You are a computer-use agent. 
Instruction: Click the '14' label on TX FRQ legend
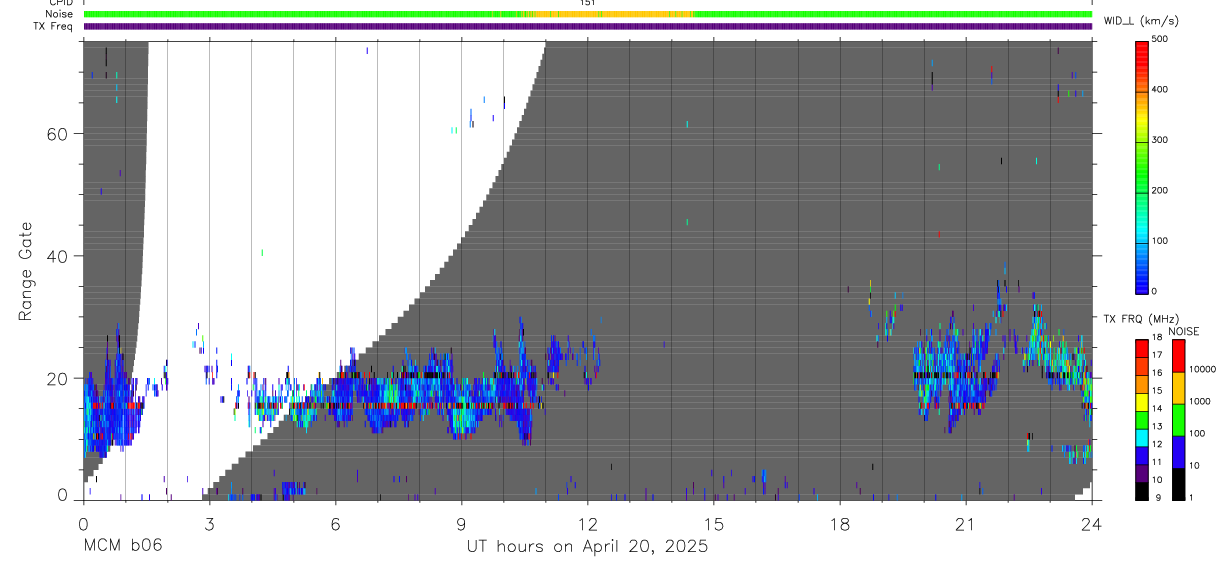point(1157,409)
